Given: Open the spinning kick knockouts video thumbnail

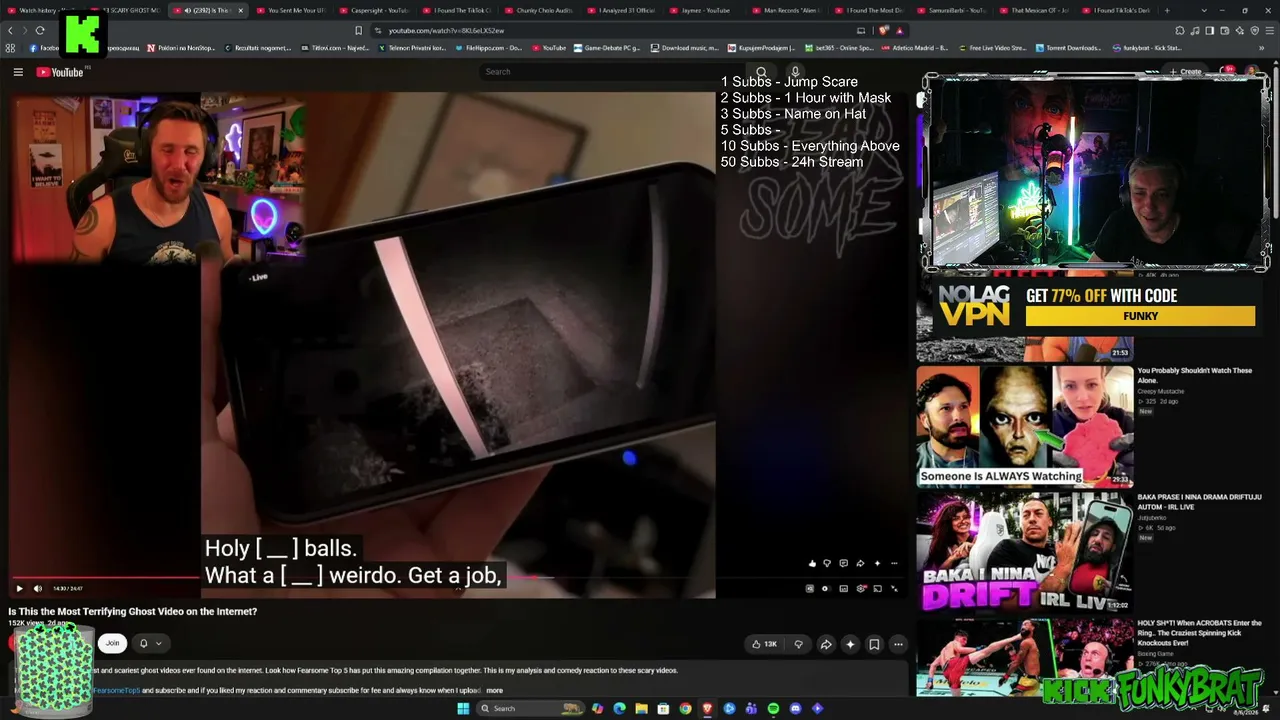Looking at the screenshot, I should pos(1025,656).
